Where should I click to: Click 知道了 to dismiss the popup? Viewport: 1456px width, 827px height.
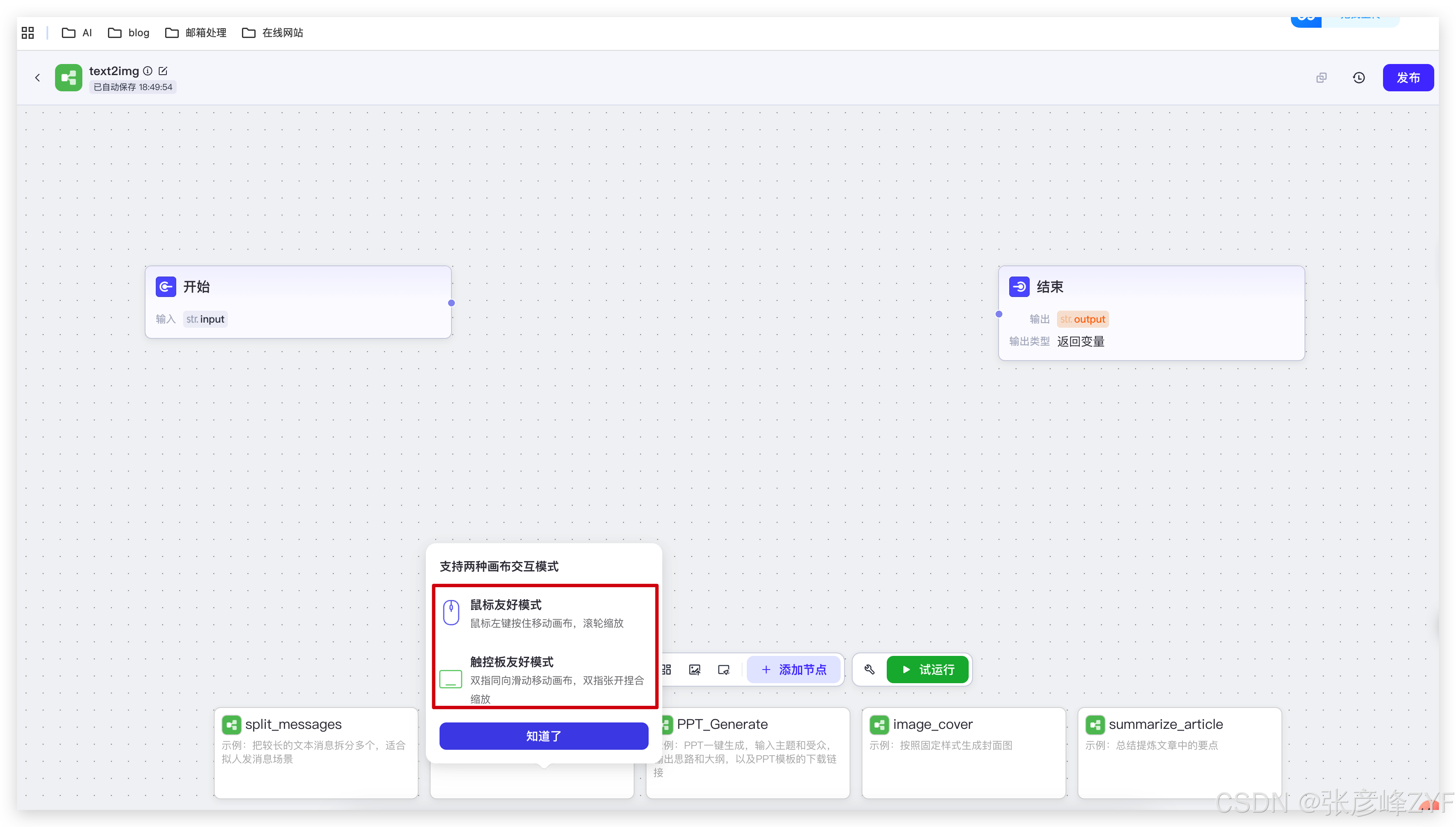pyautogui.click(x=544, y=736)
